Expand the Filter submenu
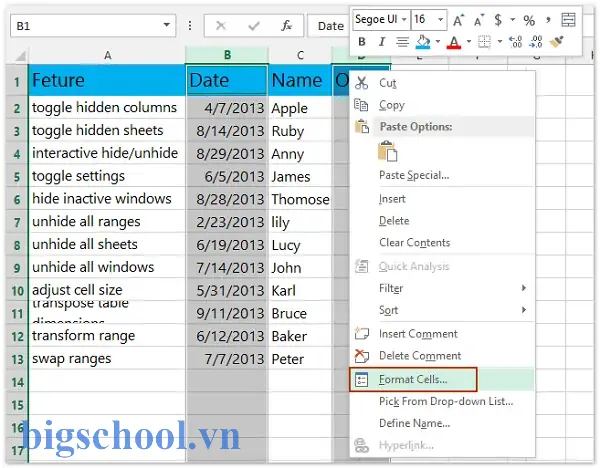Screen dimensions: 600x468 click(442, 288)
